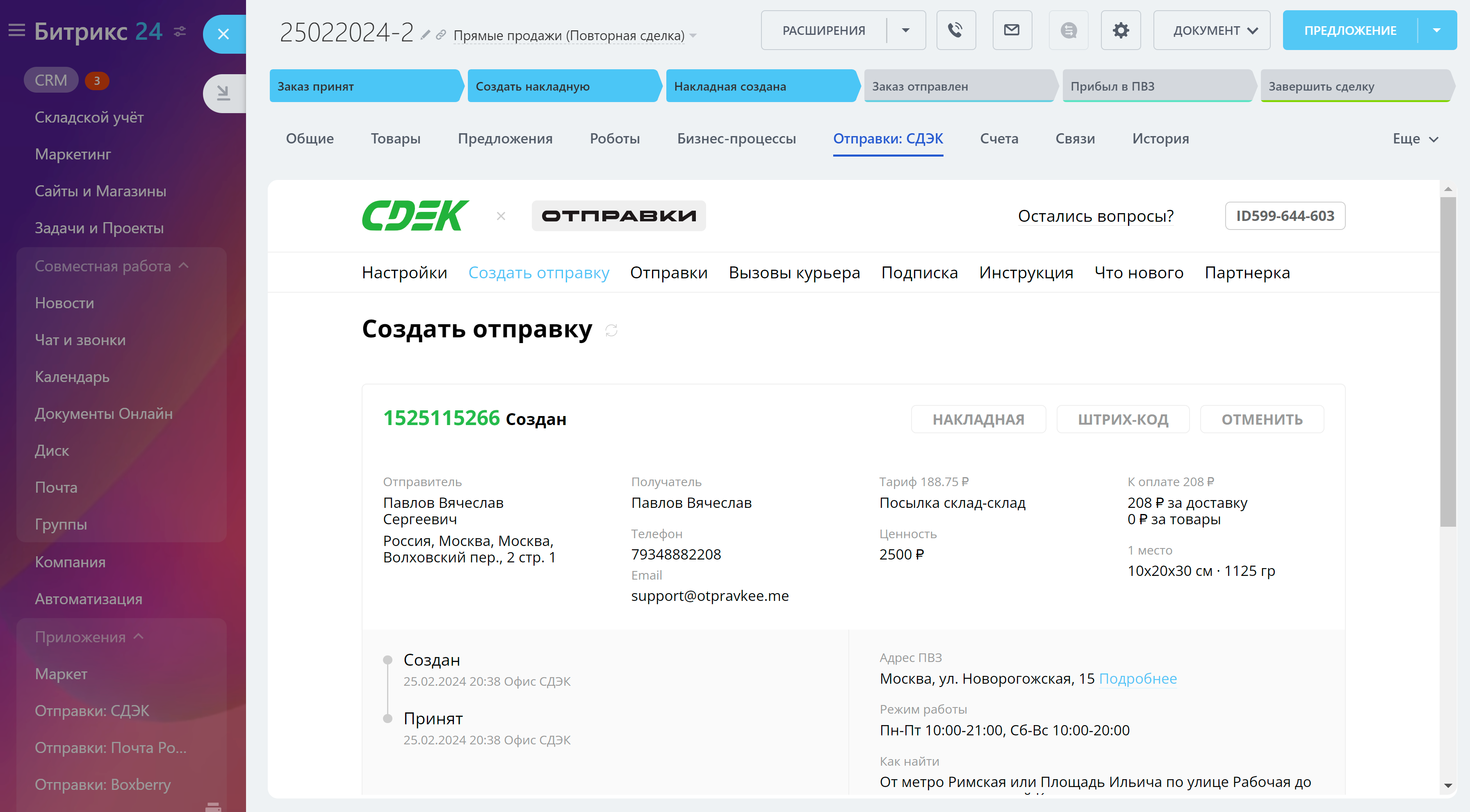Edit deal title pencil icon
This screenshot has width=1470, height=812.
click(425, 35)
